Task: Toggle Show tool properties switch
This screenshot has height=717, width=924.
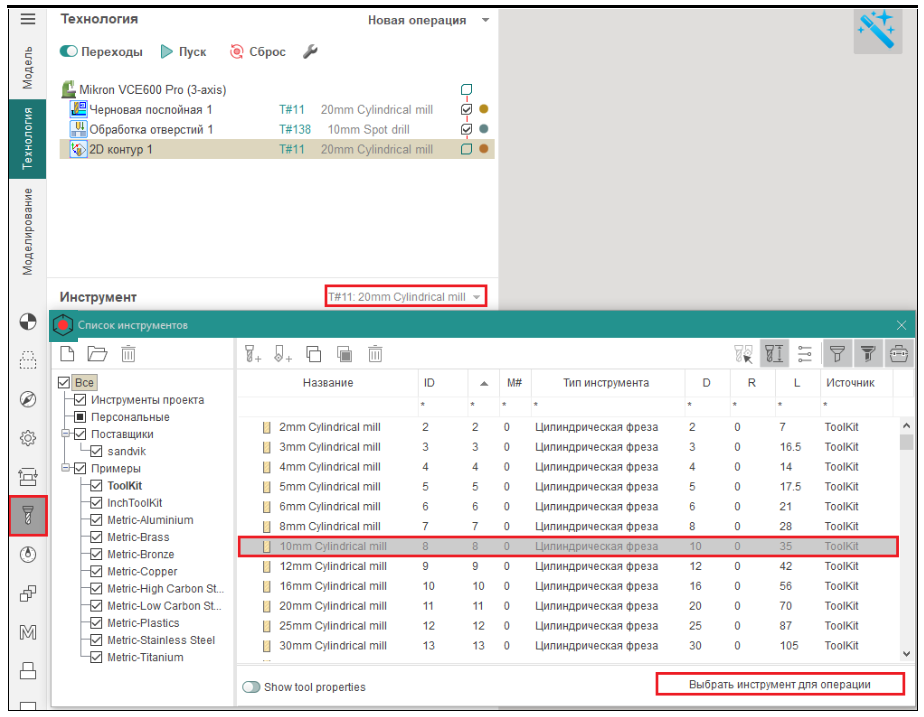Action: click(x=251, y=687)
